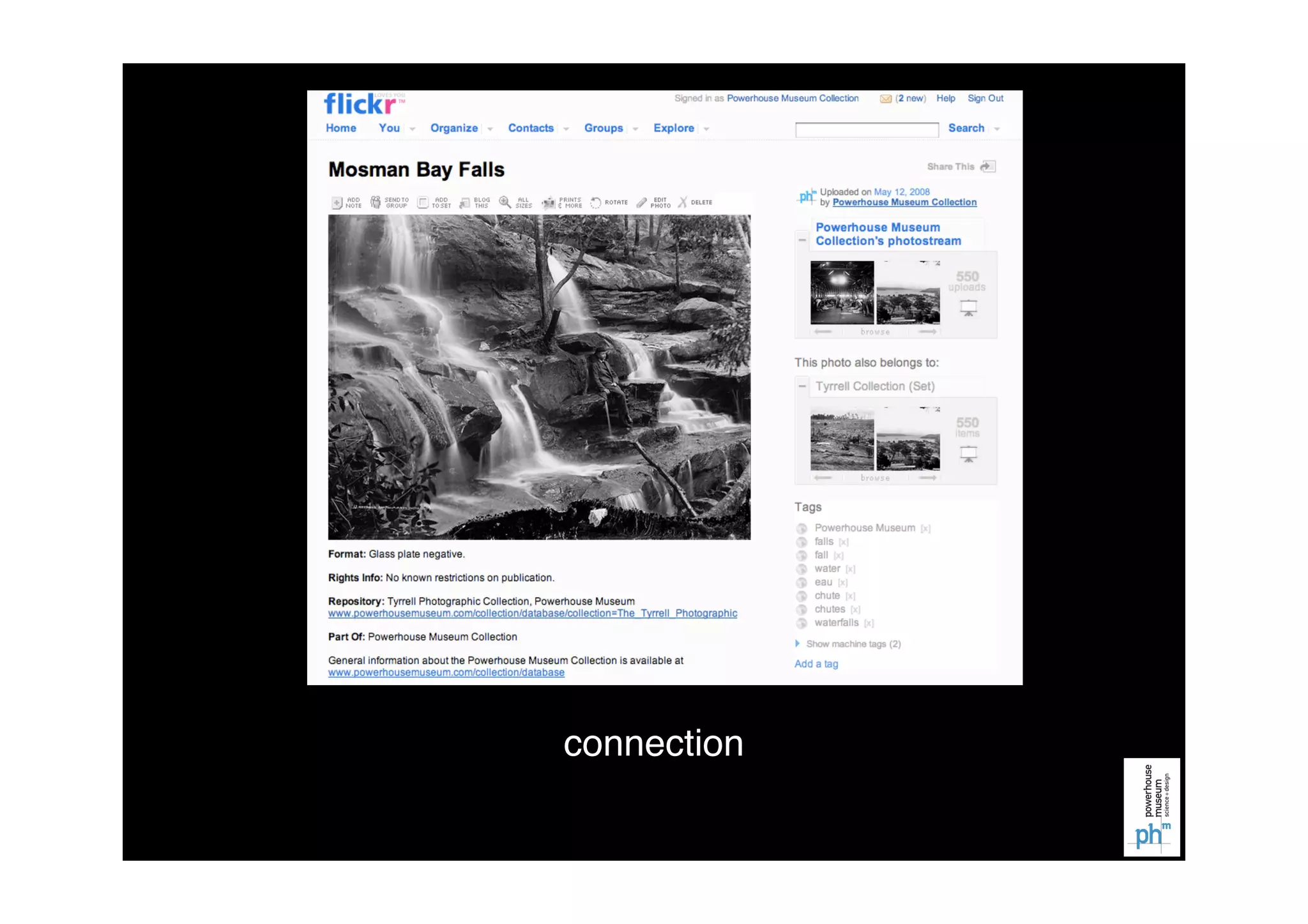Open the You navigation item
1308x924 pixels.
pyautogui.click(x=389, y=128)
